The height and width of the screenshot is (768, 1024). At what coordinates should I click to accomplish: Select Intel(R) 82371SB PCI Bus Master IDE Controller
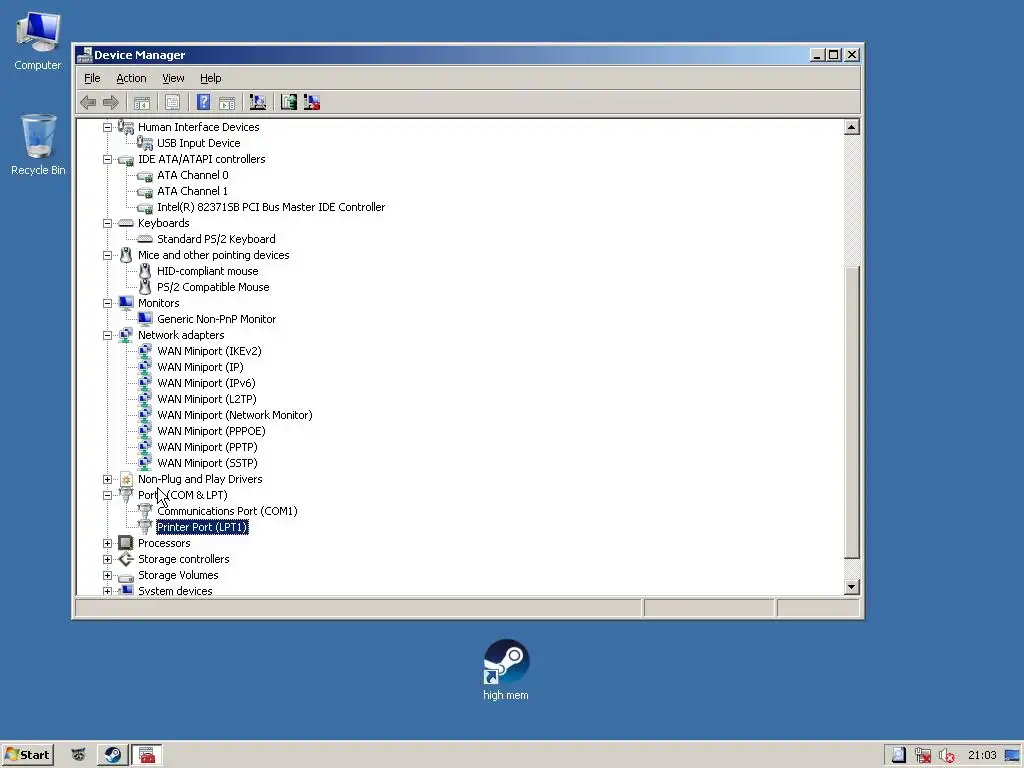click(271, 207)
